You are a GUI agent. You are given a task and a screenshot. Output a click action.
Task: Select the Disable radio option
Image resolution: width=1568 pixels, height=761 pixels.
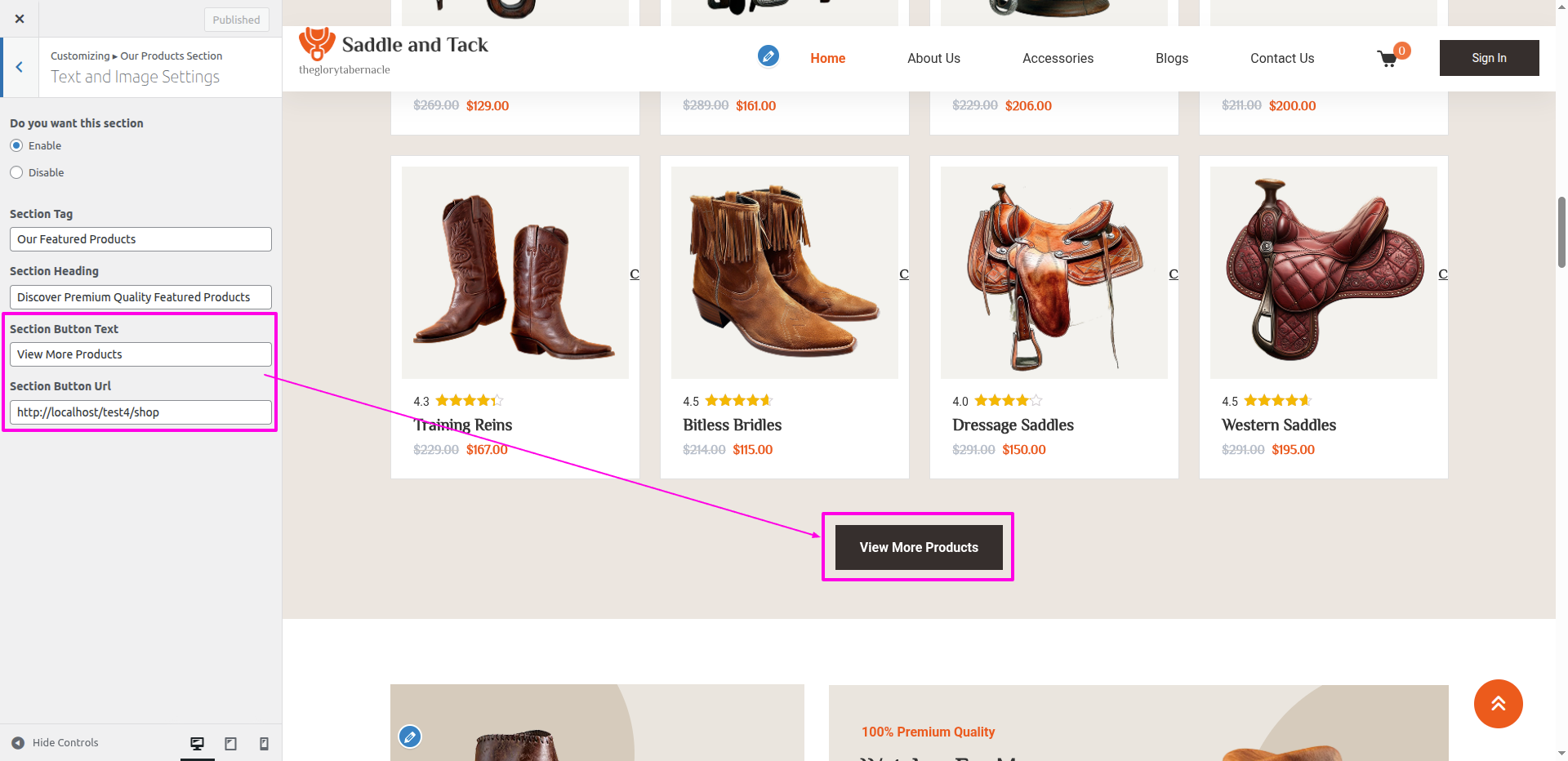pyautogui.click(x=16, y=172)
